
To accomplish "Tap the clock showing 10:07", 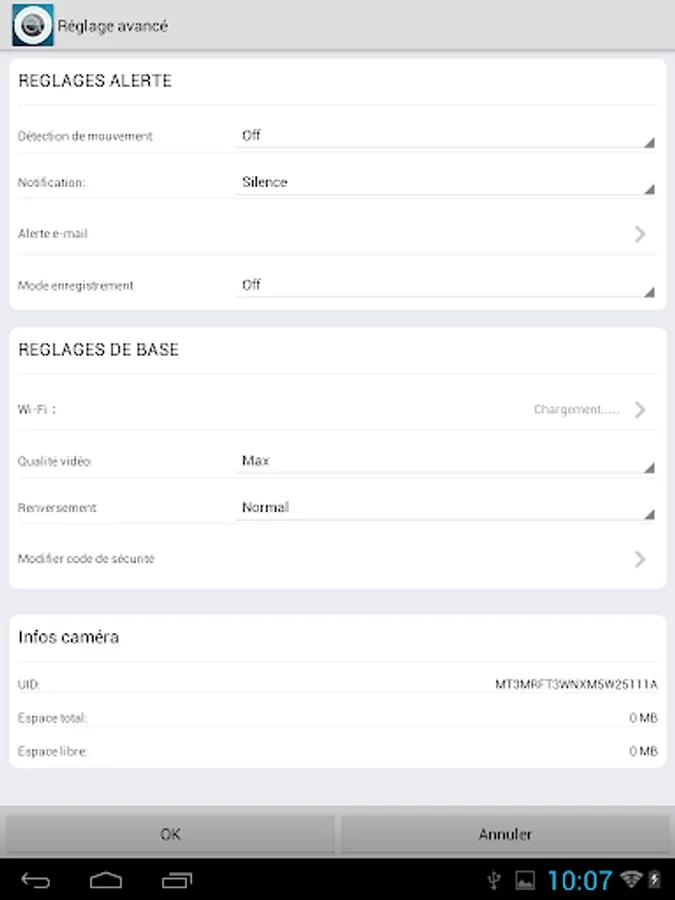I will pos(579,880).
